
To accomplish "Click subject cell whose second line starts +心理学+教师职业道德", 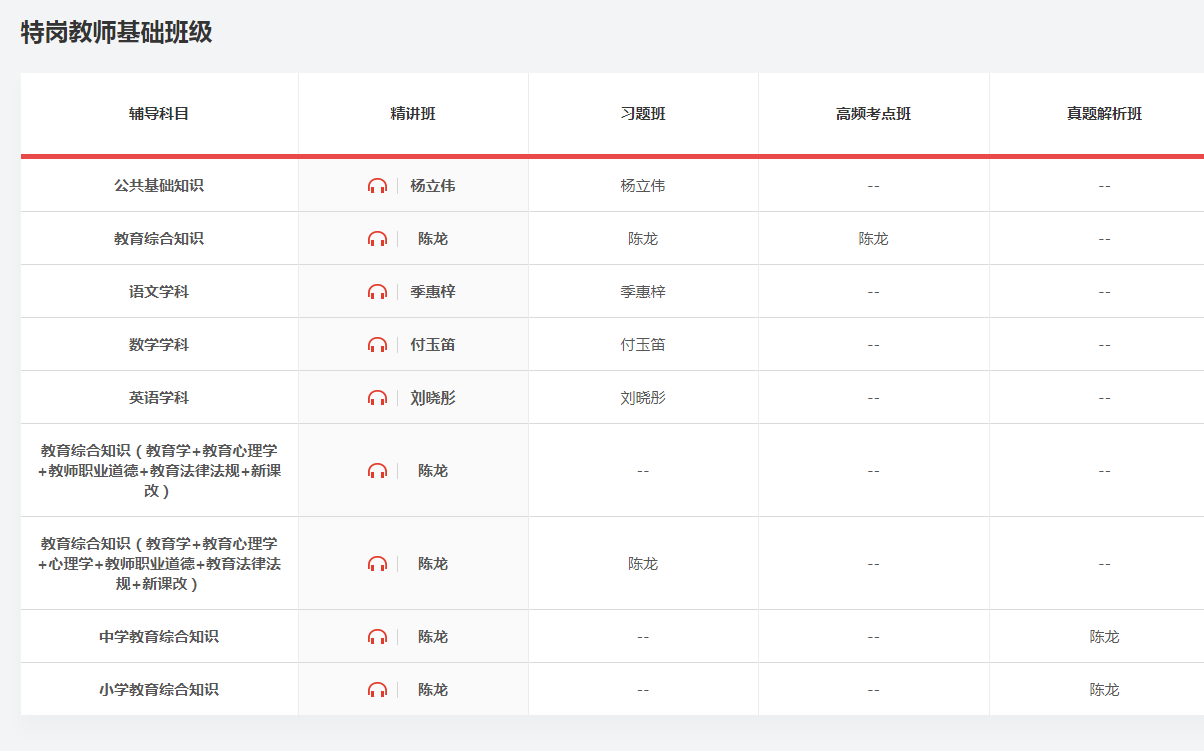I will click(x=159, y=564).
